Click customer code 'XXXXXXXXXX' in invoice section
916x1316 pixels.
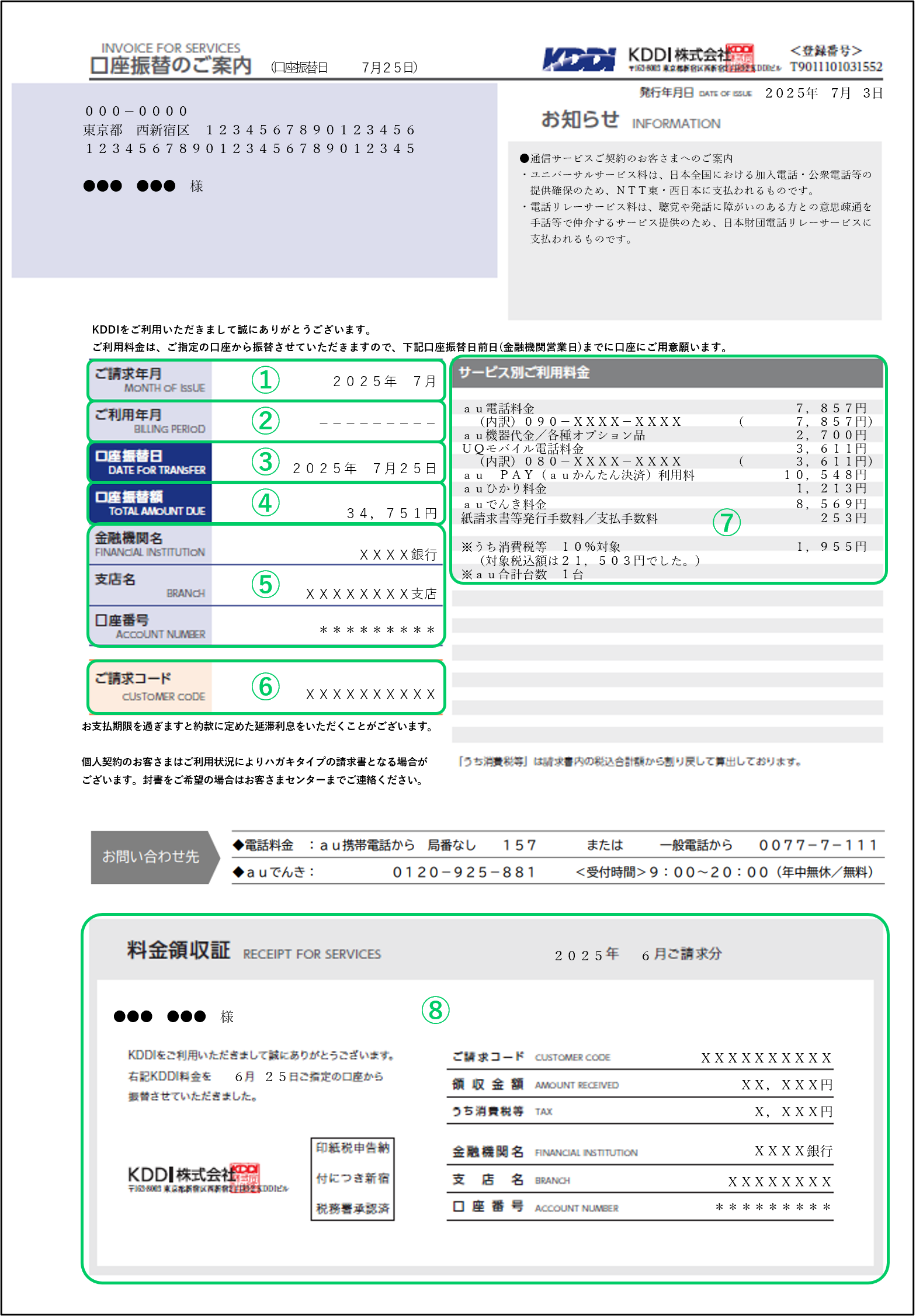coord(371,695)
